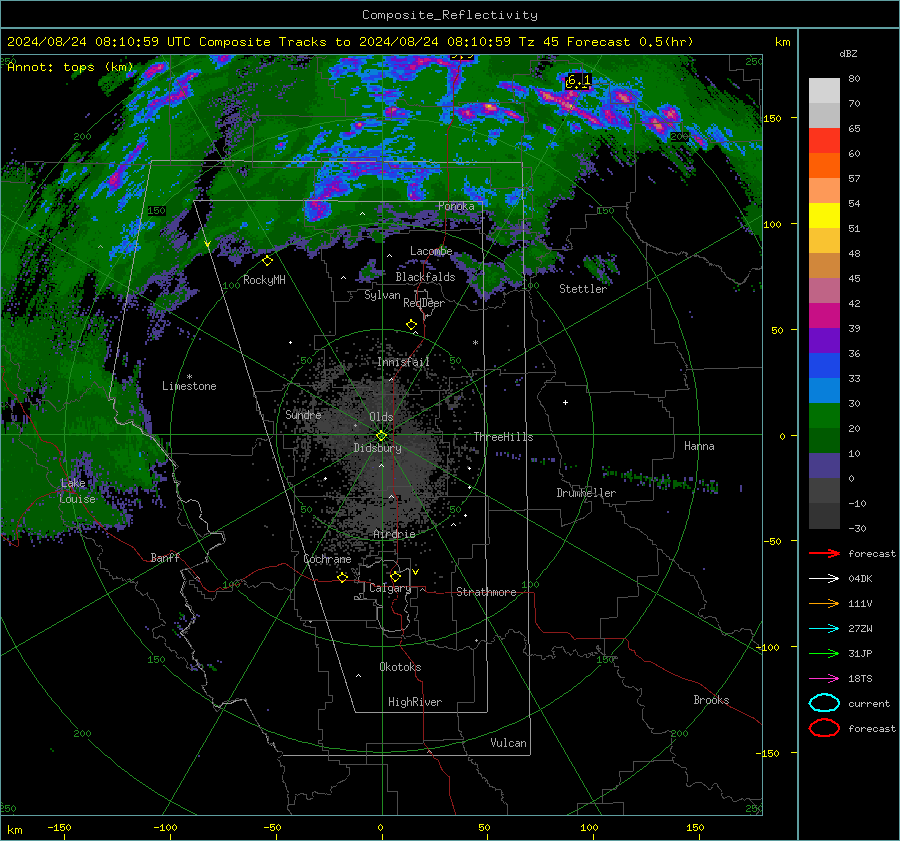Click the Didsbury city label
Screen dimensions: 900x841
coord(377,448)
